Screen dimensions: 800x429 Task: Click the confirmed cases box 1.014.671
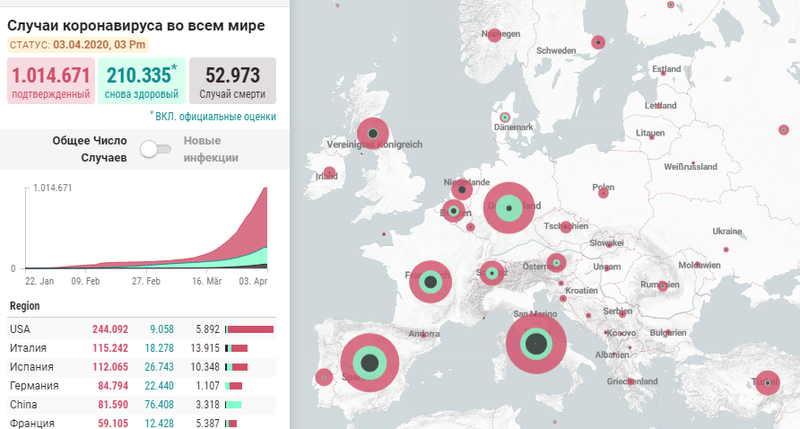[x=51, y=81]
